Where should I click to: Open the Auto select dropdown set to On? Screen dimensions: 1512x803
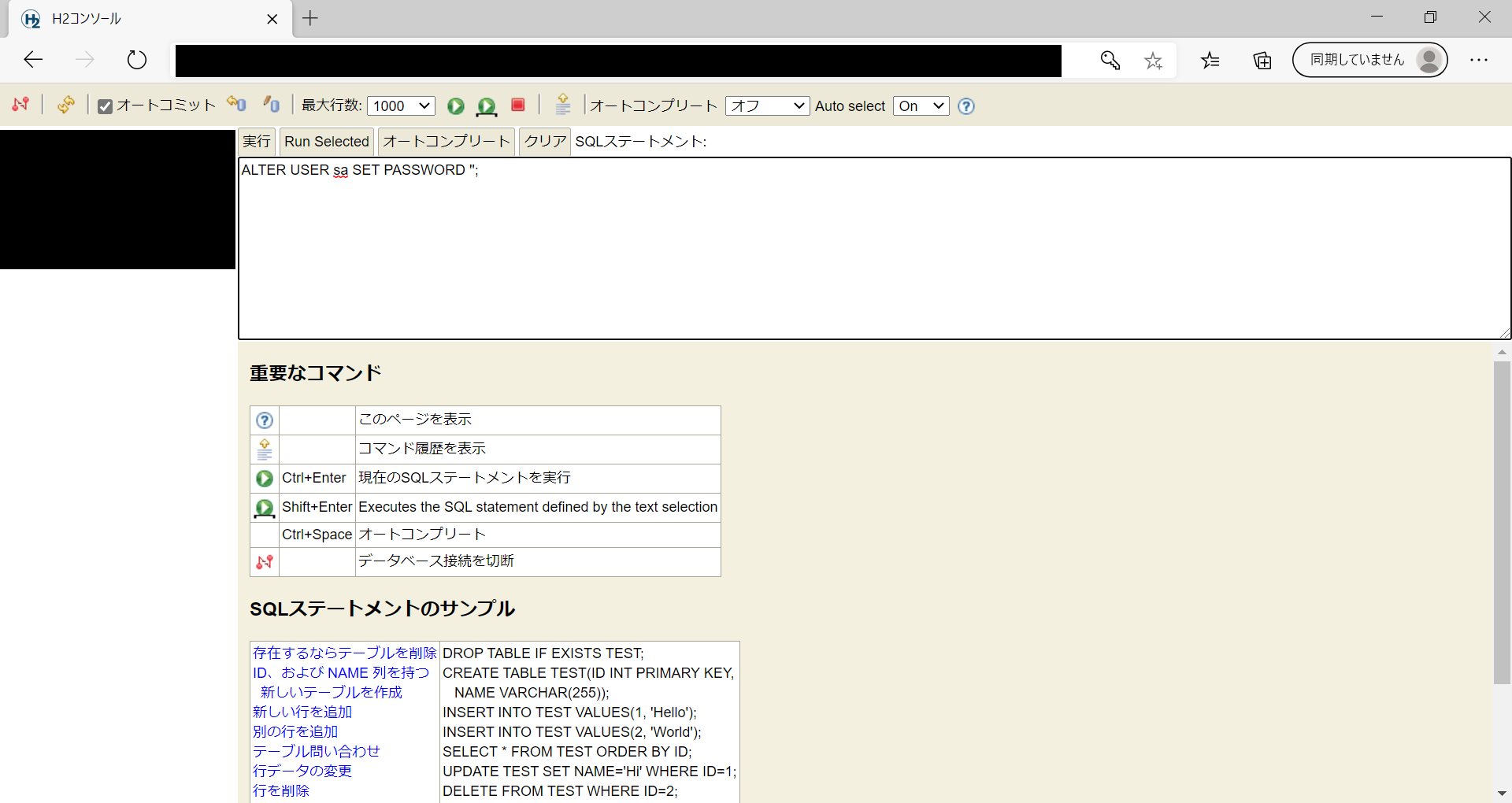click(x=921, y=105)
